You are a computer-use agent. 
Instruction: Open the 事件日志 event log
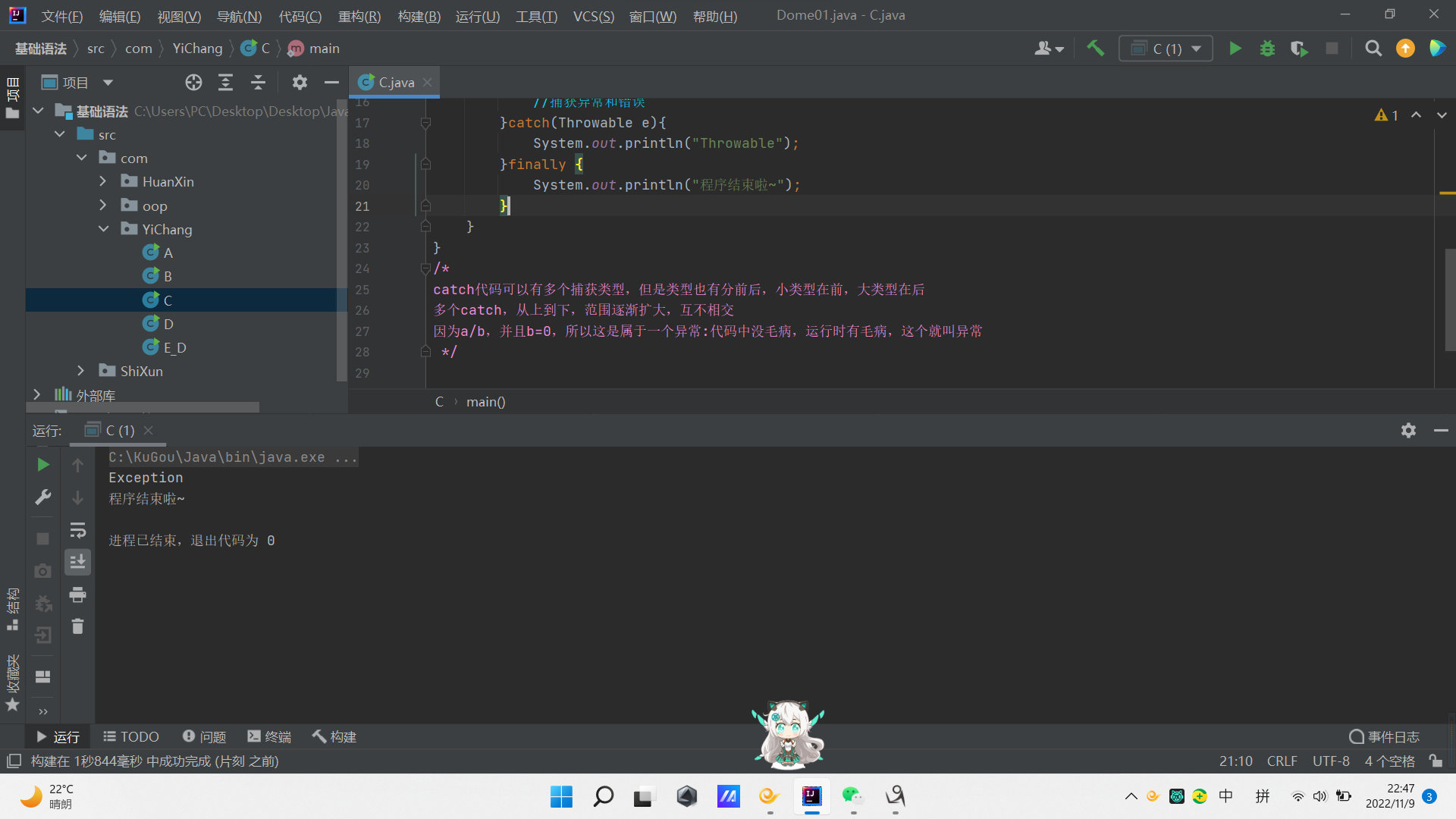point(1385,736)
